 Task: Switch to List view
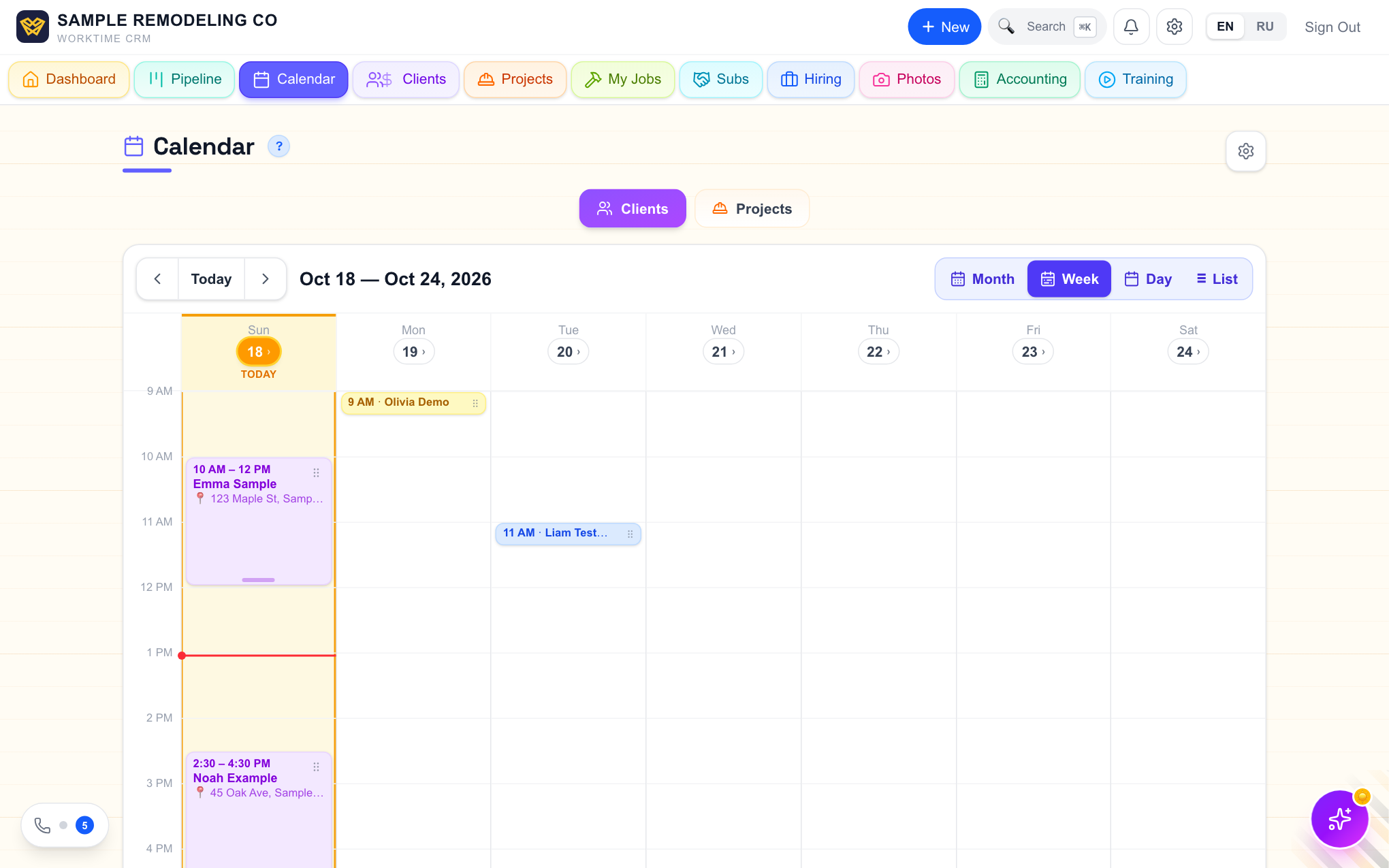point(1217,279)
